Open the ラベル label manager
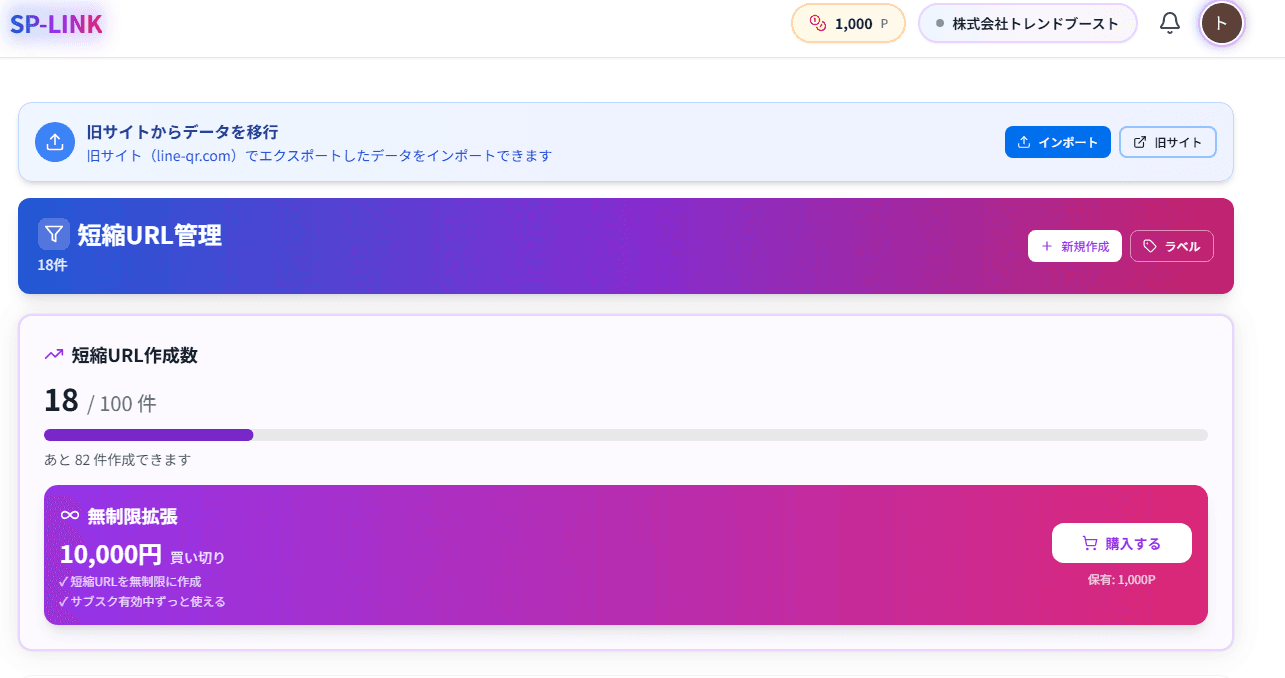 1171,246
